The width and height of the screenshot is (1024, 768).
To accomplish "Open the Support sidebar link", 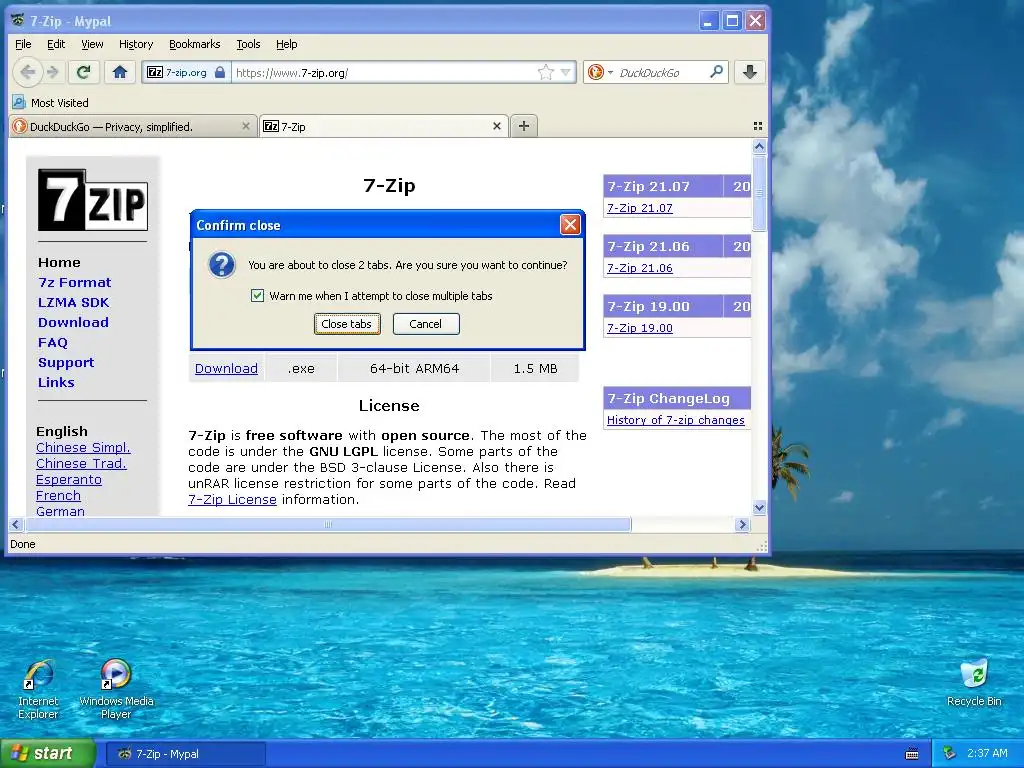I will point(66,362).
